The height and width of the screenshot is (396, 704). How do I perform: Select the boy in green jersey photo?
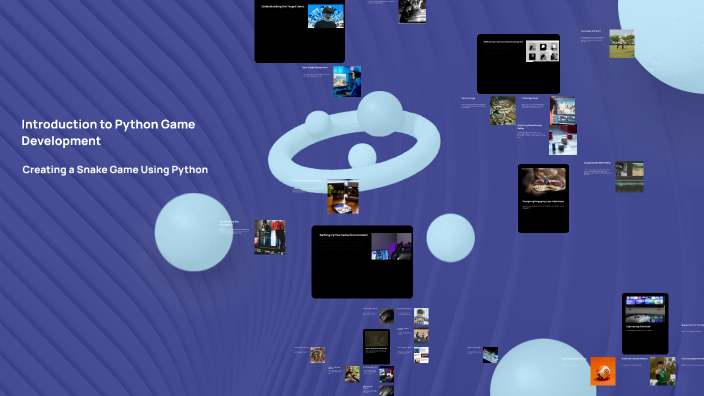[x=662, y=371]
